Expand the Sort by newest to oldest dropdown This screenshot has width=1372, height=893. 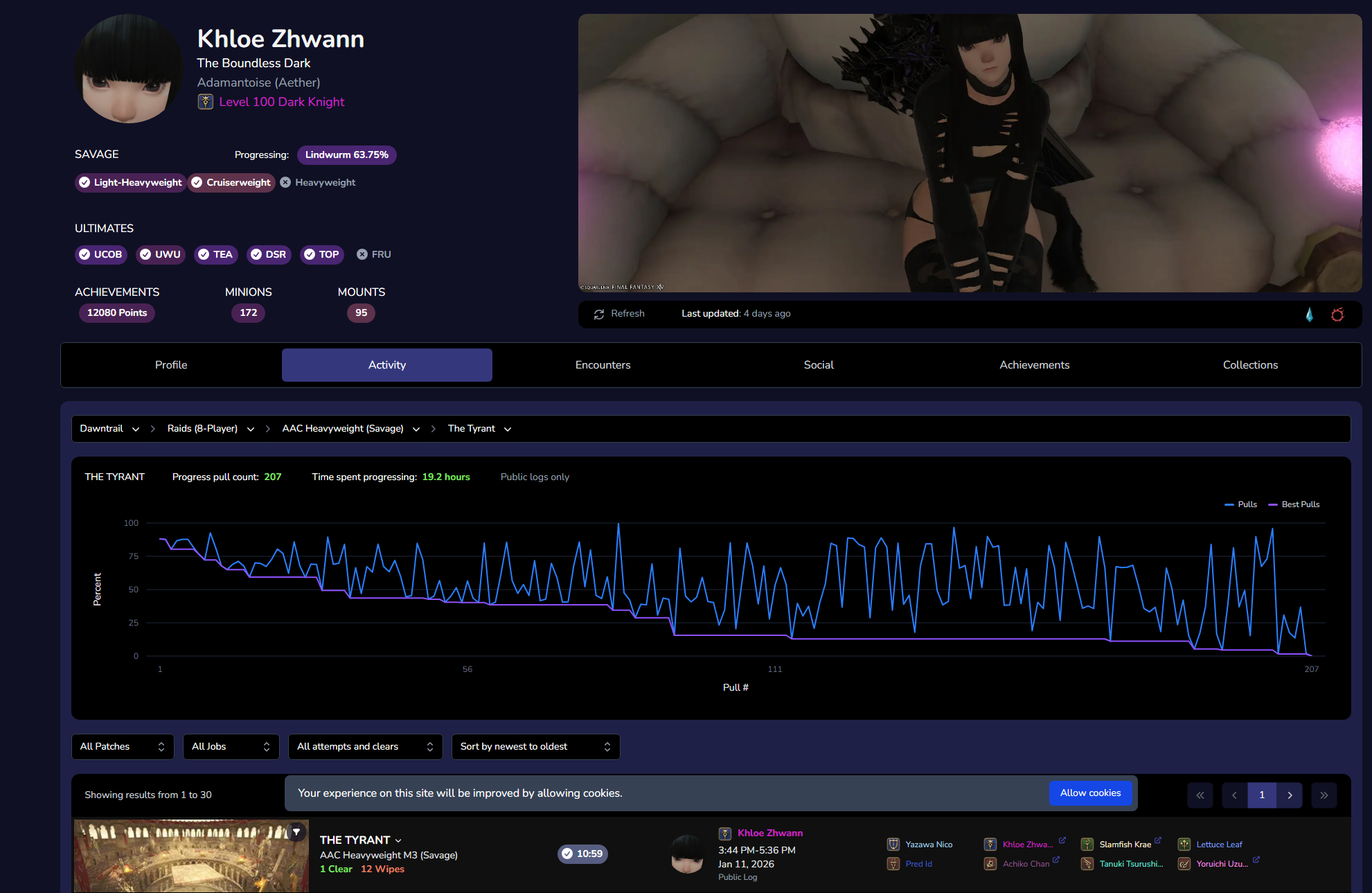coord(535,746)
